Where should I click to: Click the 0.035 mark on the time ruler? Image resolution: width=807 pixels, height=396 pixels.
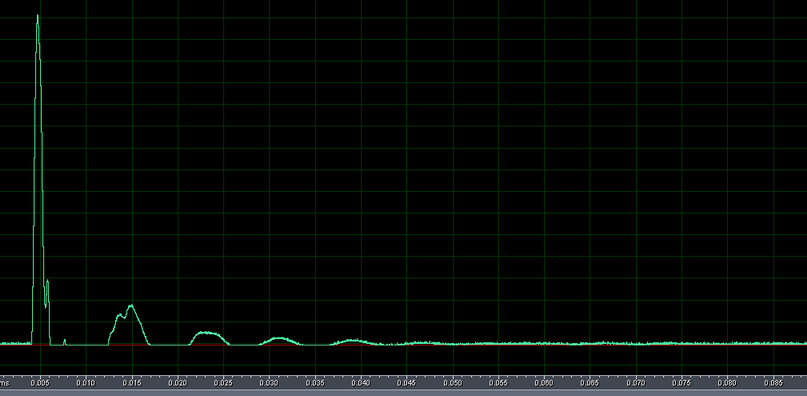pos(315,383)
